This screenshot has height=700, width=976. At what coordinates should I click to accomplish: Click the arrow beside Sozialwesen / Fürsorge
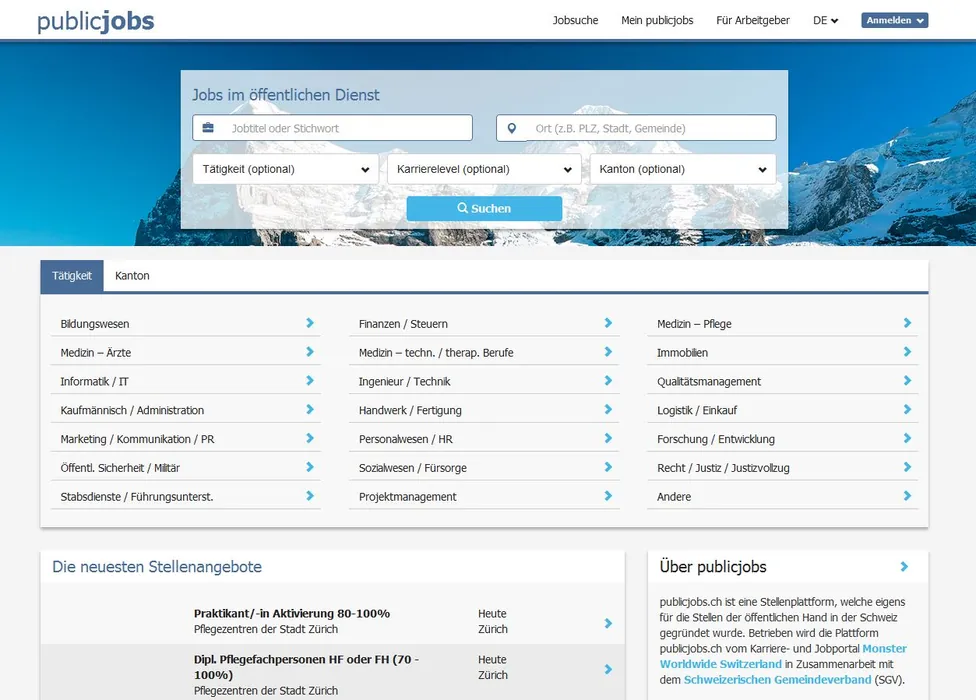(x=608, y=467)
